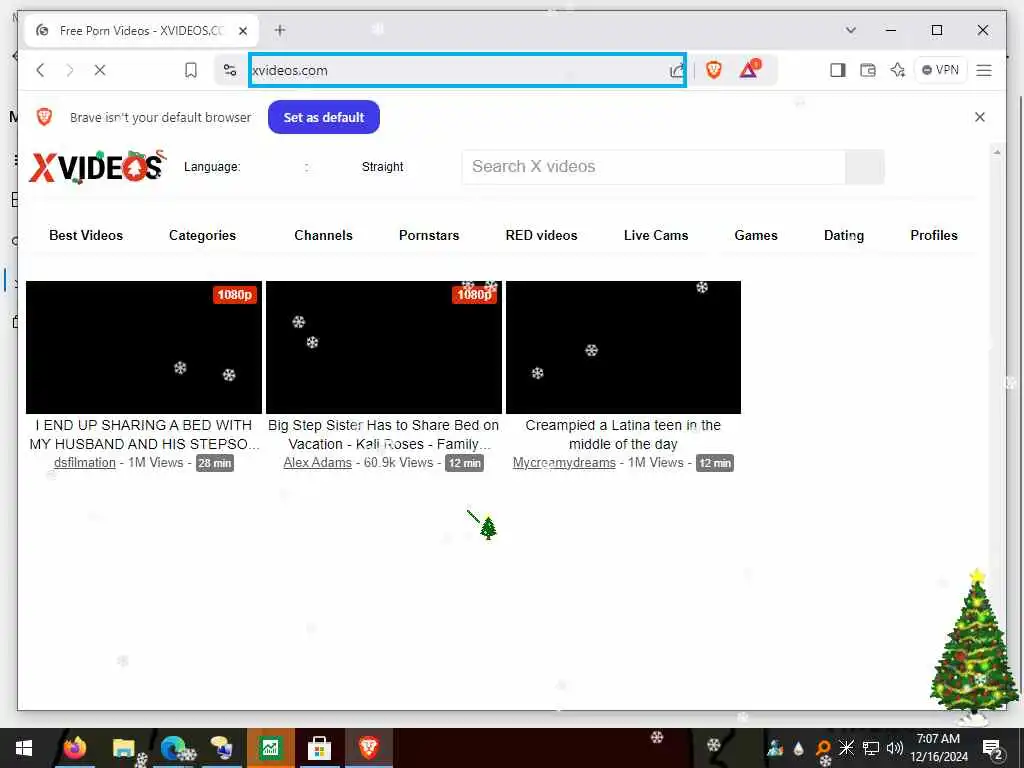Open the thumbnail above the Mycreamydreams link
This screenshot has height=768, width=1024.
pyautogui.click(x=624, y=347)
